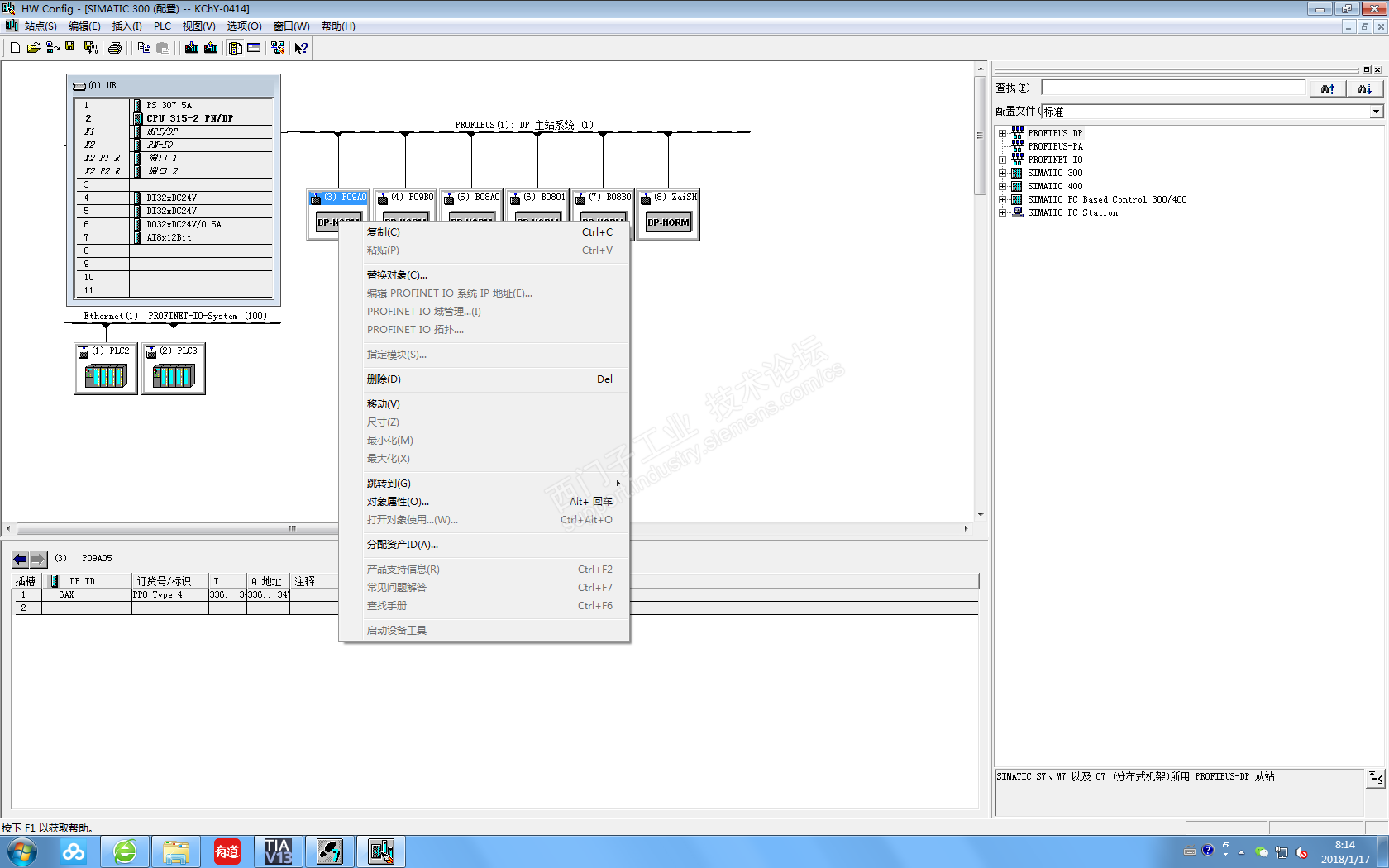1389x868 pixels.
Task: Click the Configure Network icon
Action: [278, 48]
